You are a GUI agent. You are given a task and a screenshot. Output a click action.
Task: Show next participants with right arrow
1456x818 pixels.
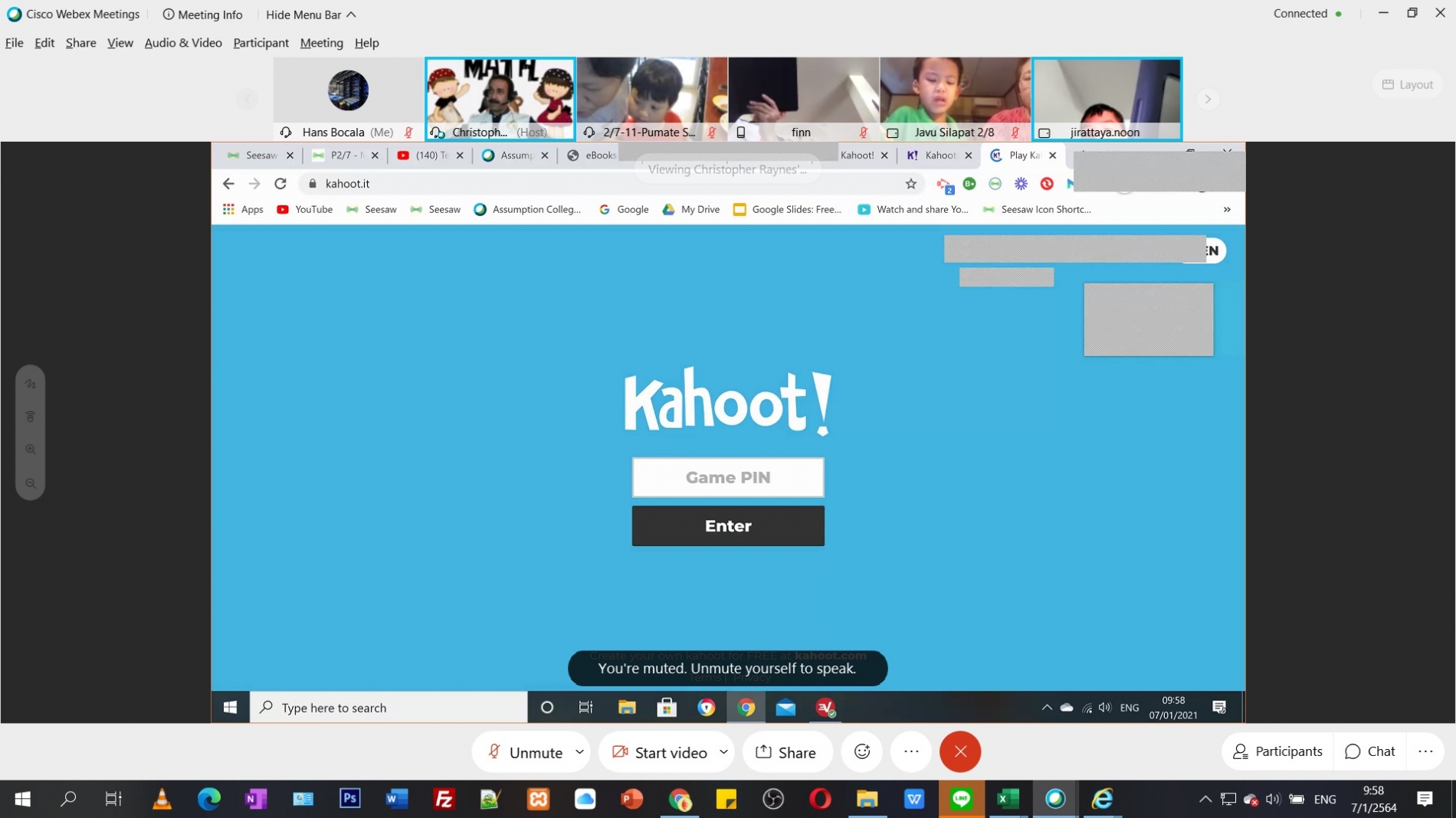click(x=1208, y=99)
